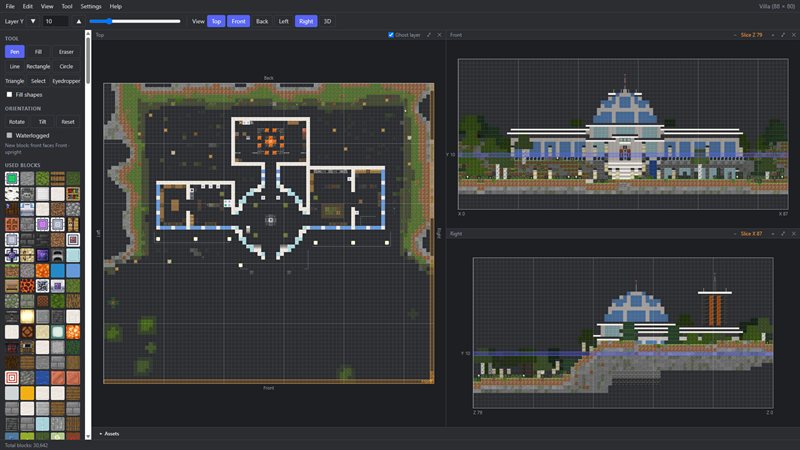Open the View menu
This screenshot has width=800, height=450.
point(47,7)
